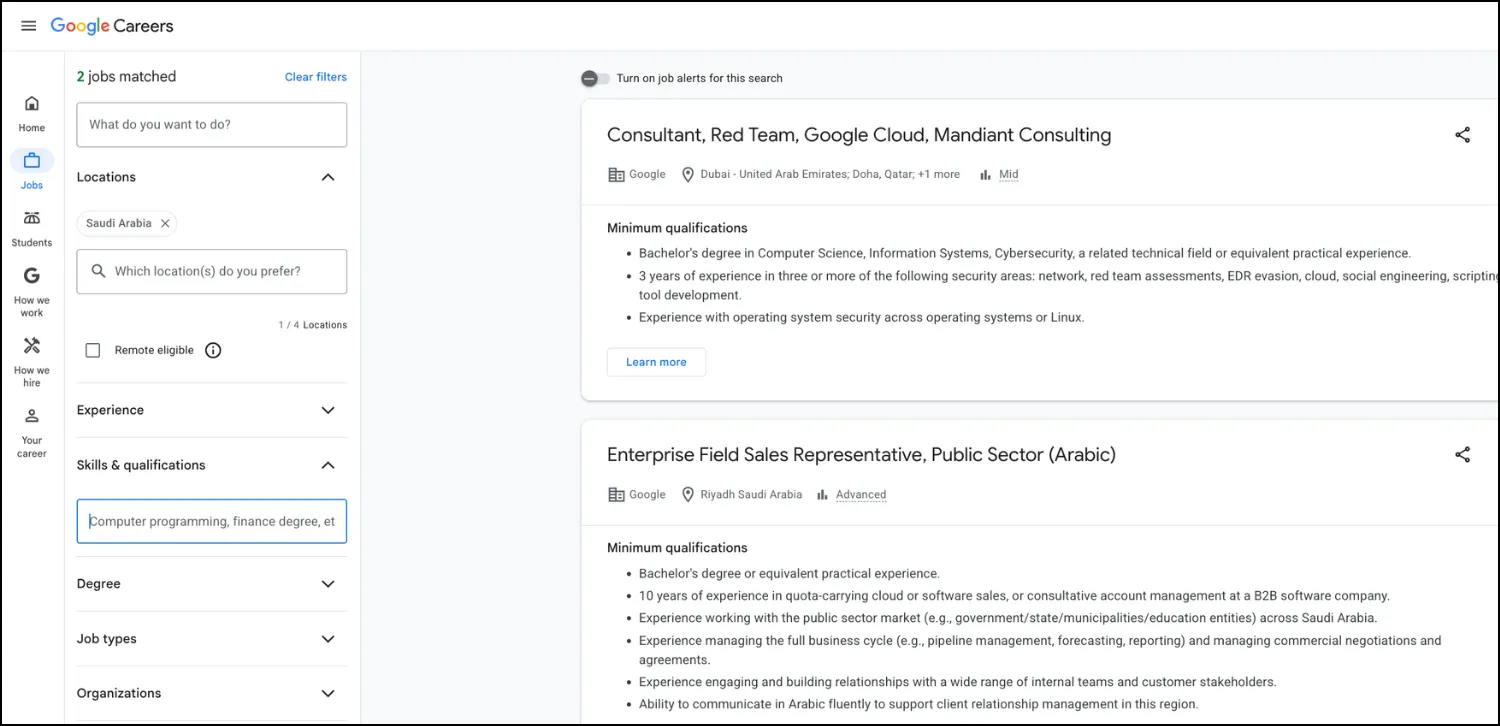Click the location search magnifier icon

coord(98,271)
